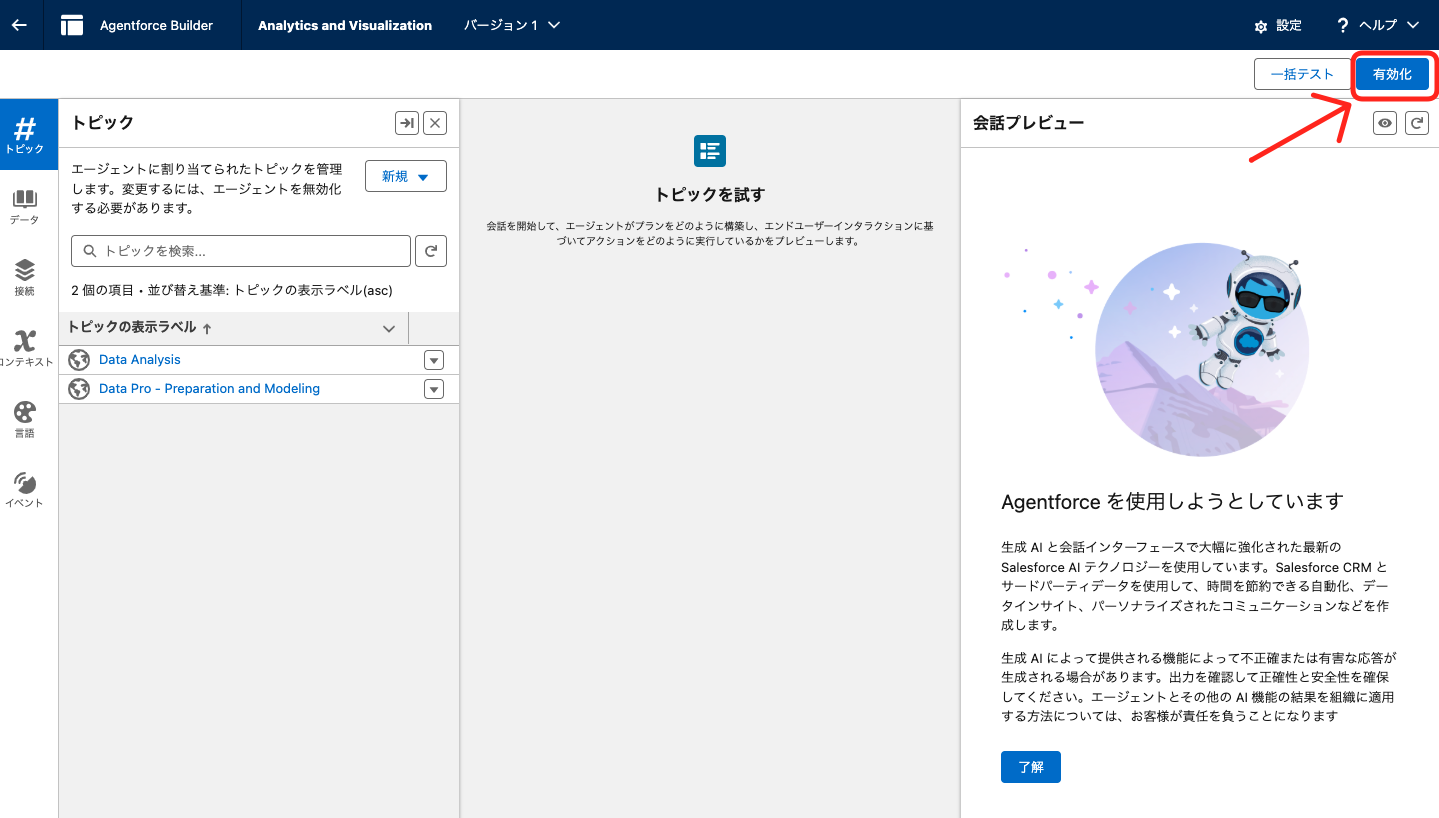Viewport: 1439px width, 818px height.
Task: Open the 新規 dropdown button
Action: (406, 176)
